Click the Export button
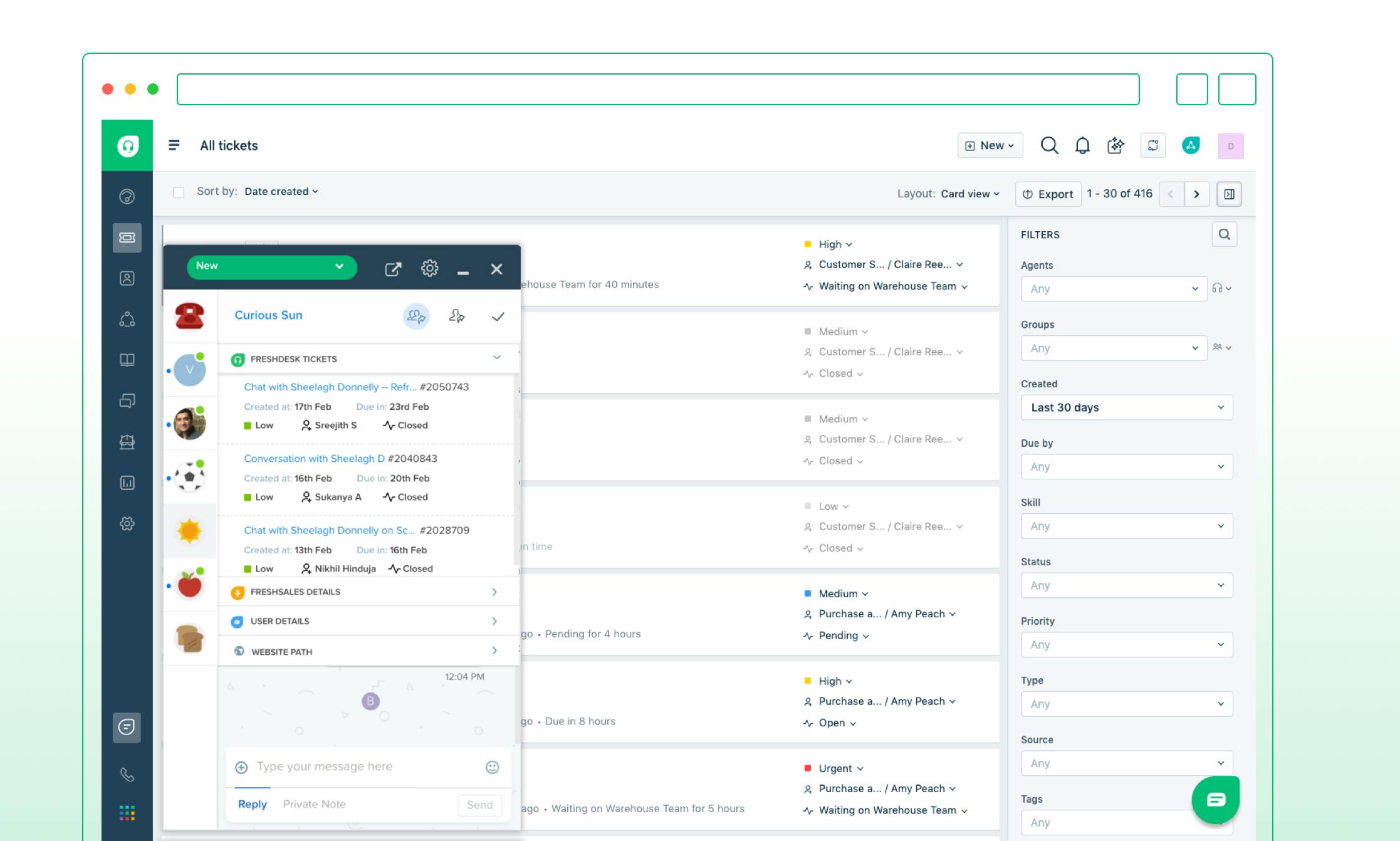This screenshot has height=841, width=1400. (1048, 194)
